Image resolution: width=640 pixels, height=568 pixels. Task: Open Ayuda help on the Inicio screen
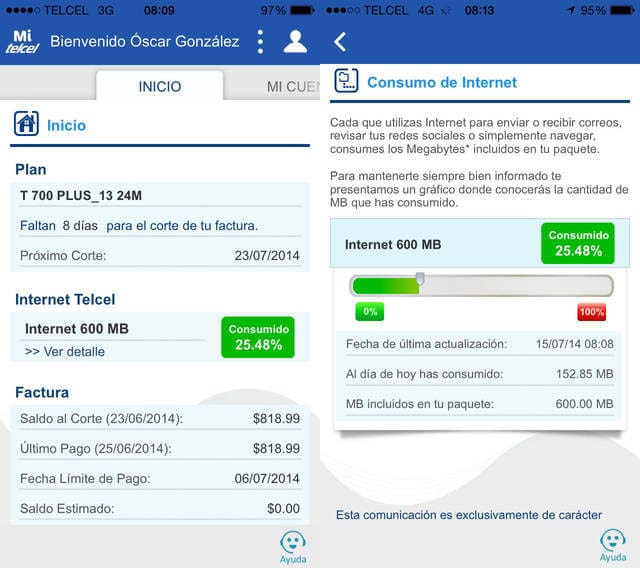(x=293, y=547)
